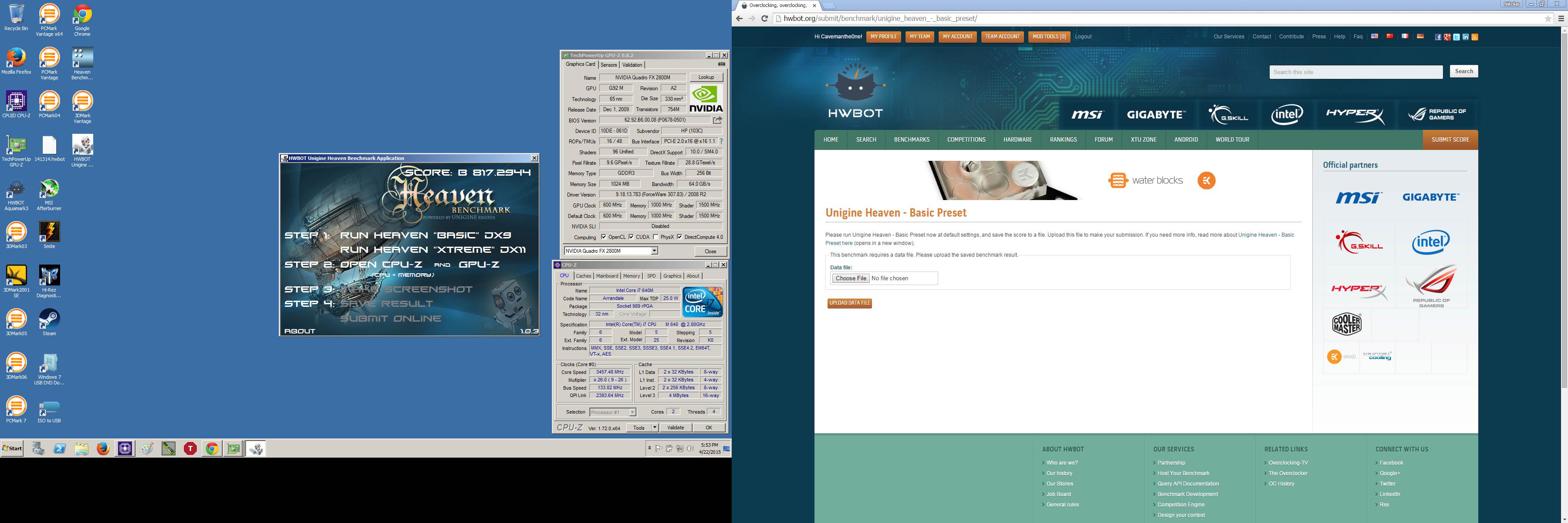Screen dimensions: 1568x523
Task: Select the CPUID CPU-Z desktop icon
Action: (17, 103)
